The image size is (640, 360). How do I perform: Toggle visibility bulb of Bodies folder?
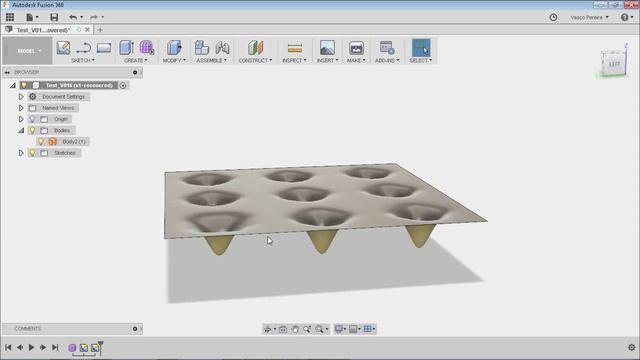coord(32,131)
